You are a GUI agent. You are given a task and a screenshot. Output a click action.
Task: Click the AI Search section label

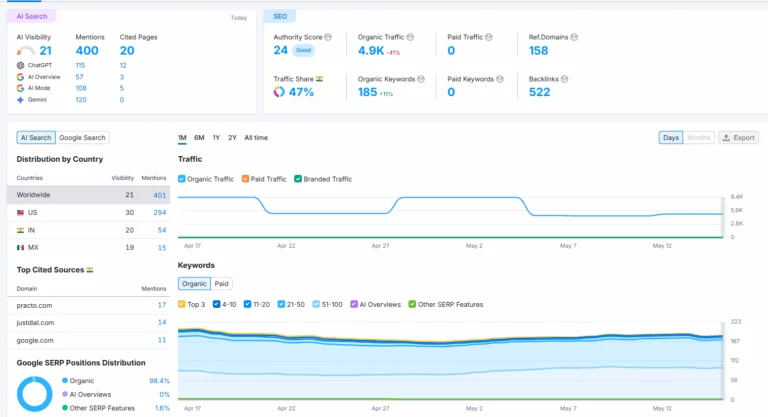[32, 16]
